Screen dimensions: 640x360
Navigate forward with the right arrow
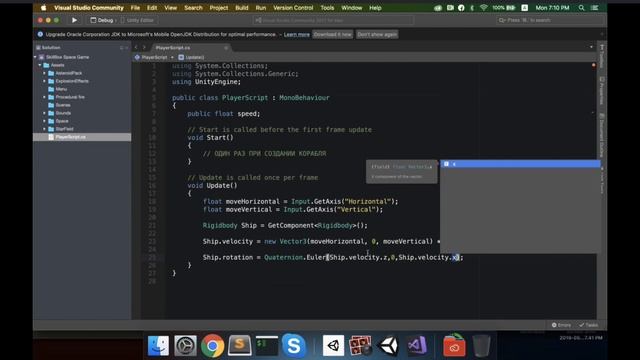144,48
